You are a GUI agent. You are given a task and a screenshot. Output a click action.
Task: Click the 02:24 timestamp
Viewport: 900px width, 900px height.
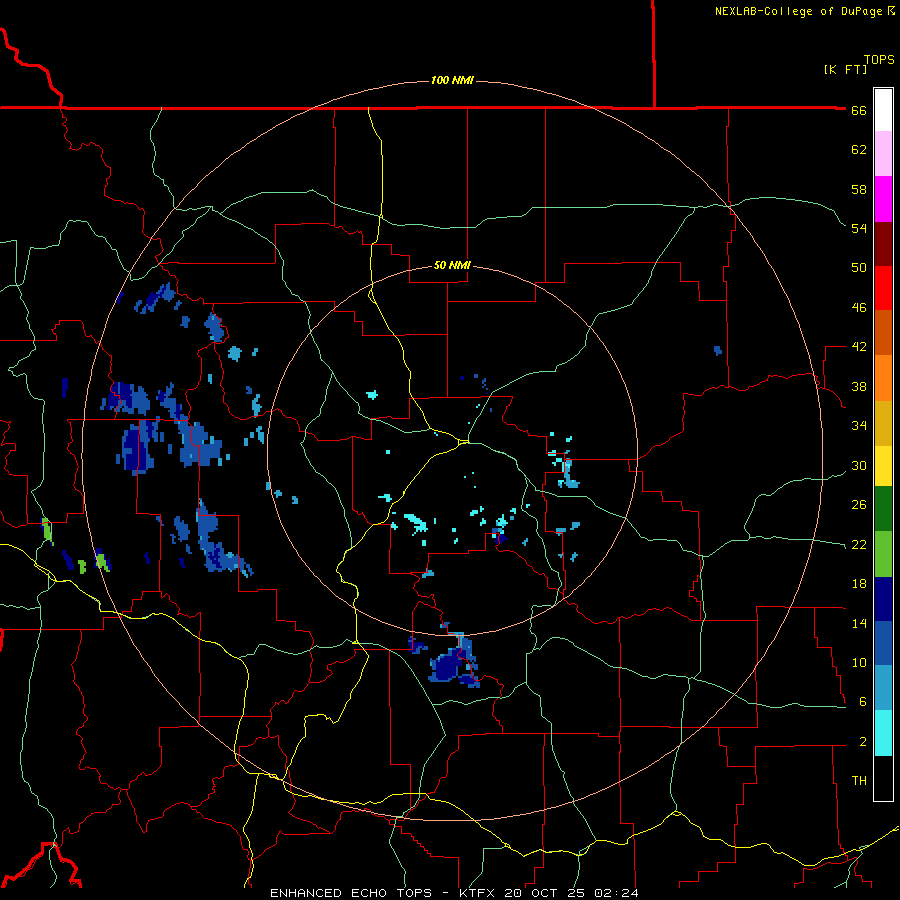pyautogui.click(x=618, y=893)
